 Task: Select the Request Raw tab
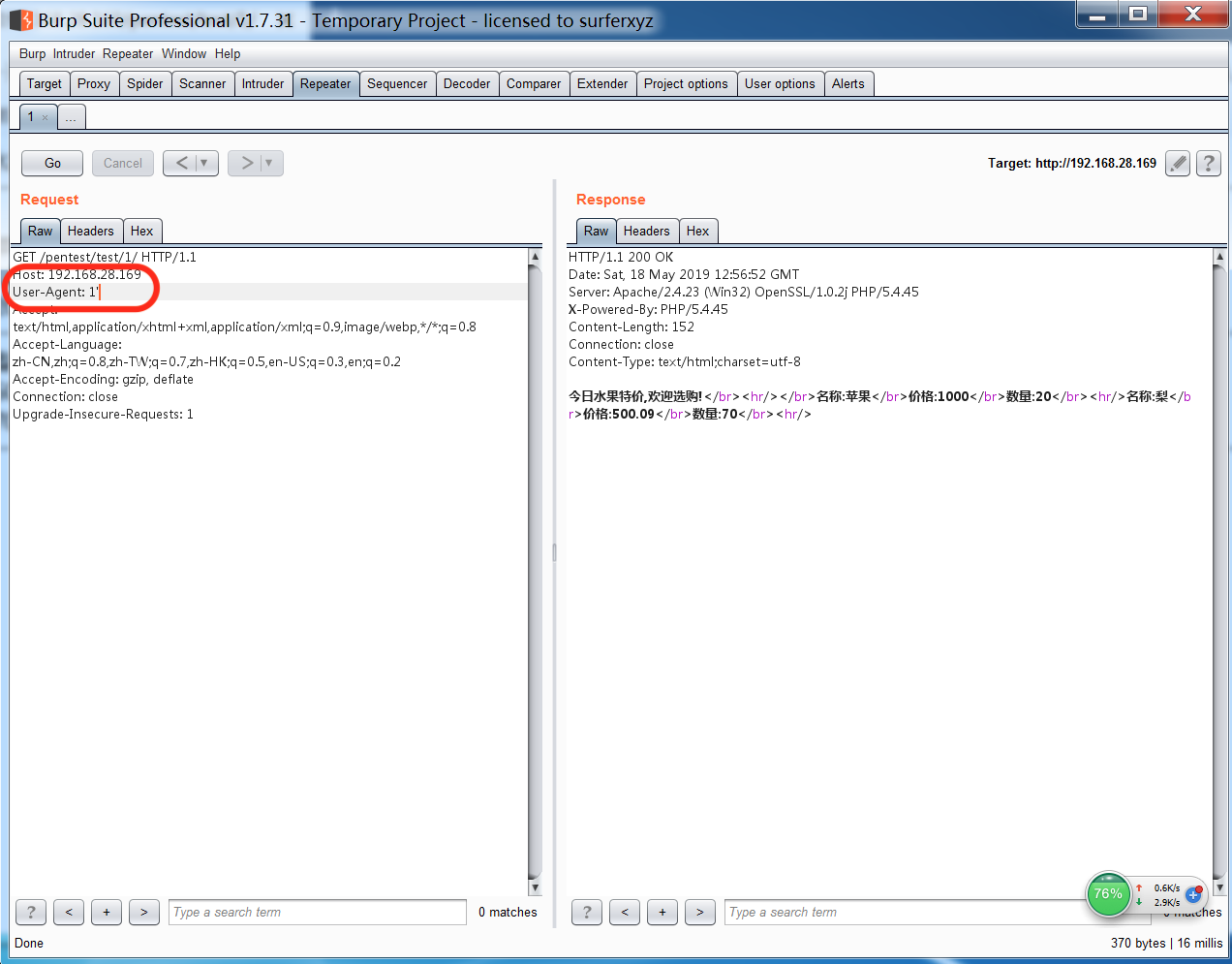pyautogui.click(x=41, y=232)
